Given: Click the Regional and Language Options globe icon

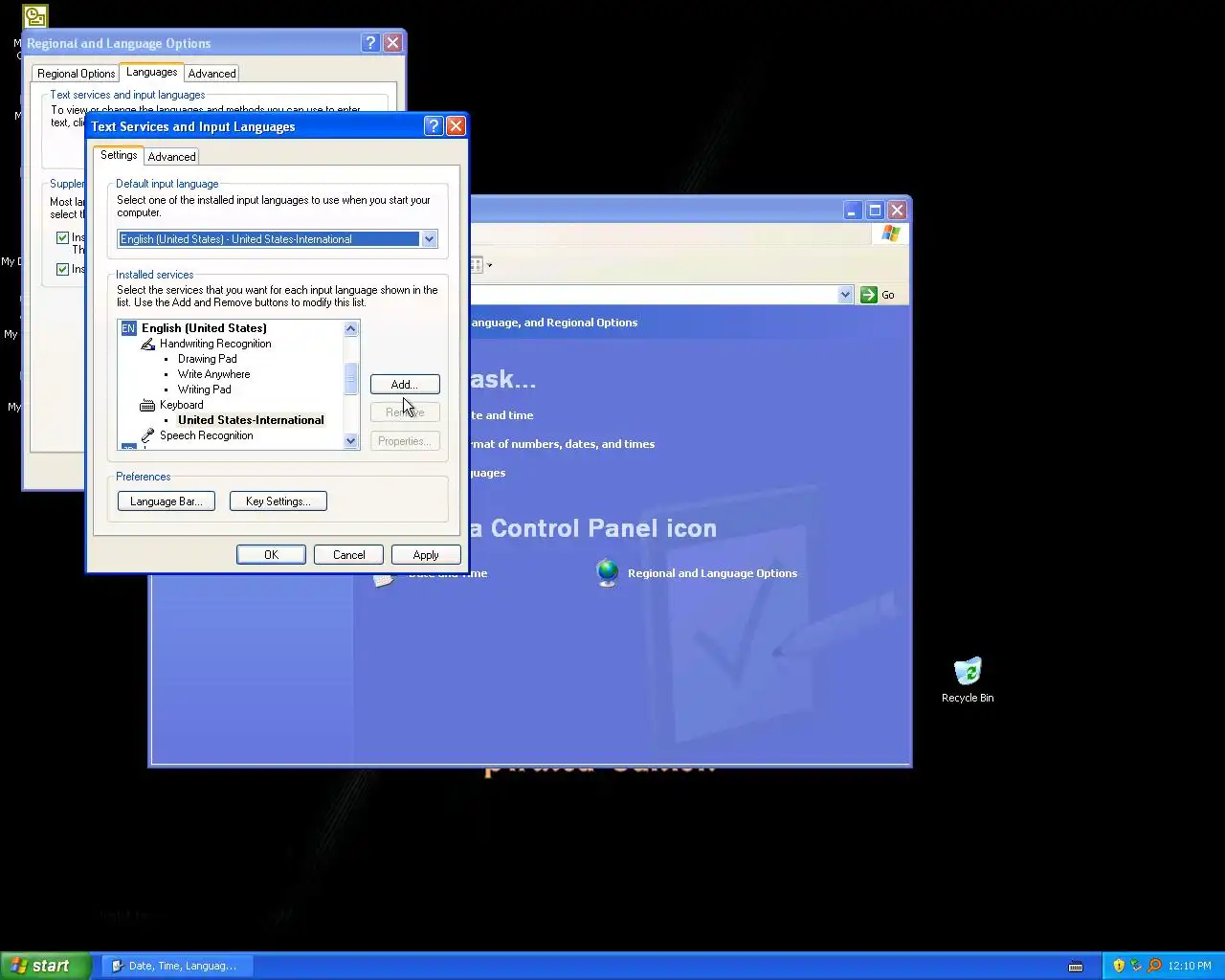Looking at the screenshot, I should click(608, 572).
